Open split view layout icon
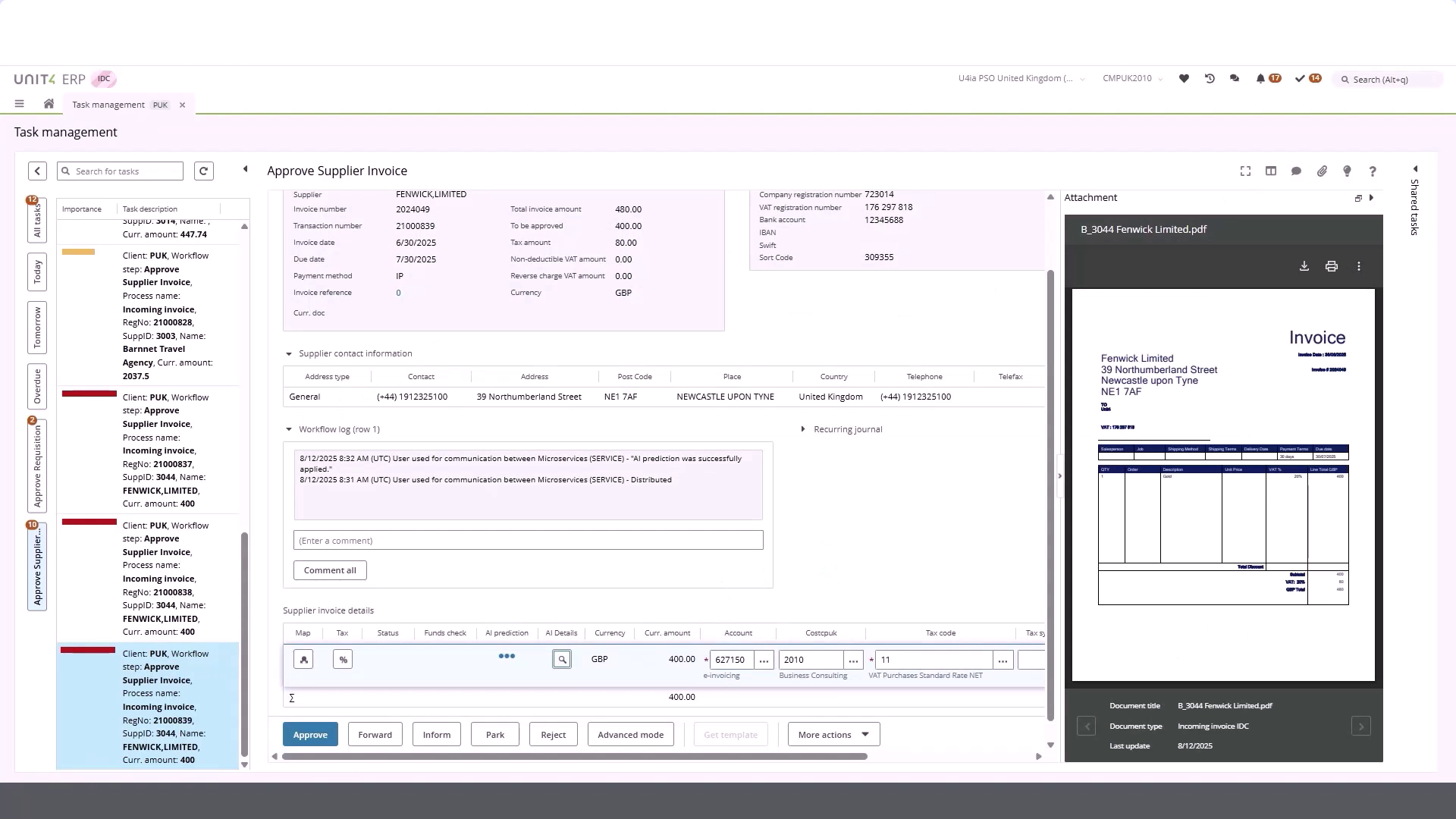Viewport: 1456px width, 819px height. 1270,171
